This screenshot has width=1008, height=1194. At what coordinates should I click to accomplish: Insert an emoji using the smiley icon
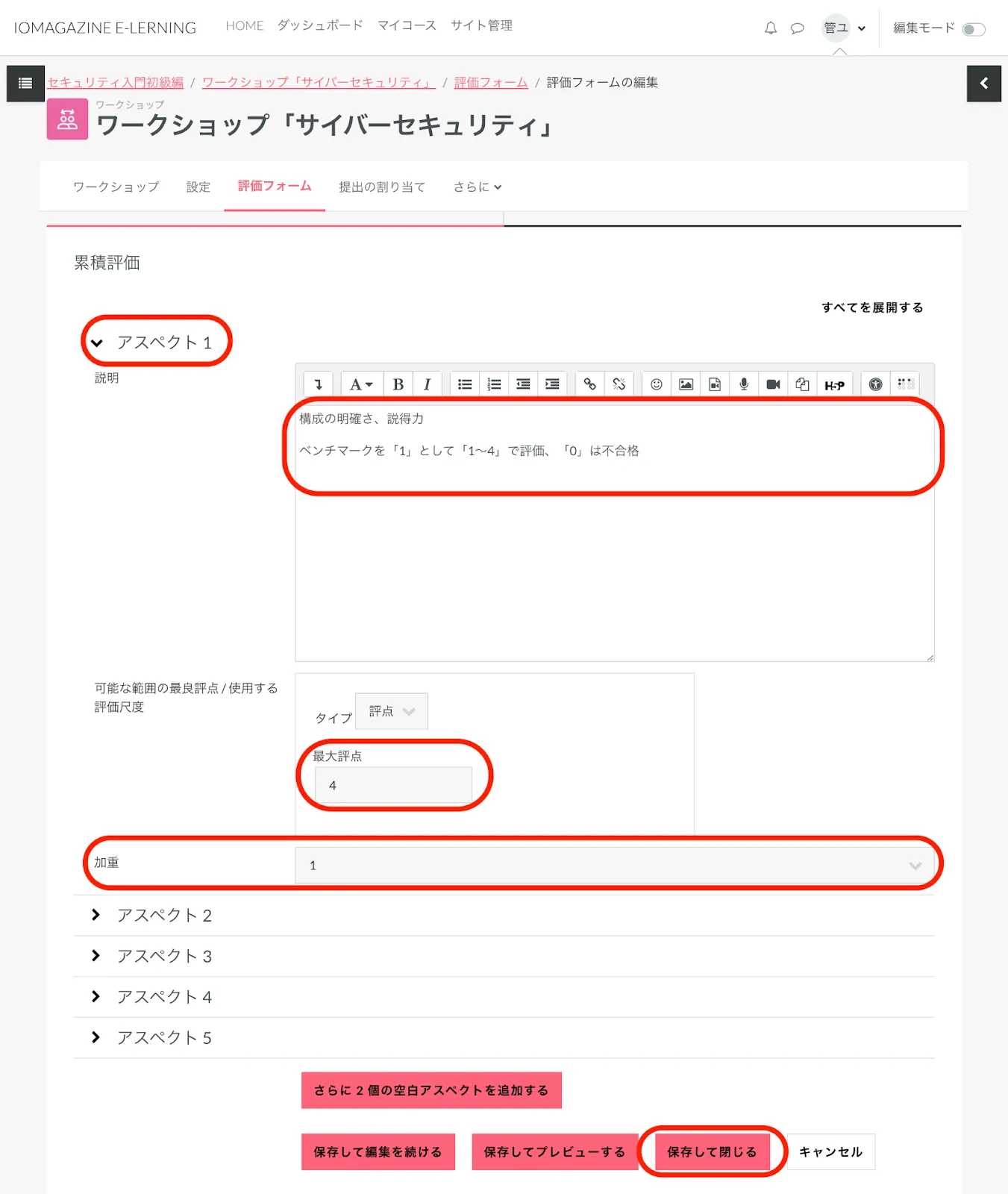click(x=656, y=384)
